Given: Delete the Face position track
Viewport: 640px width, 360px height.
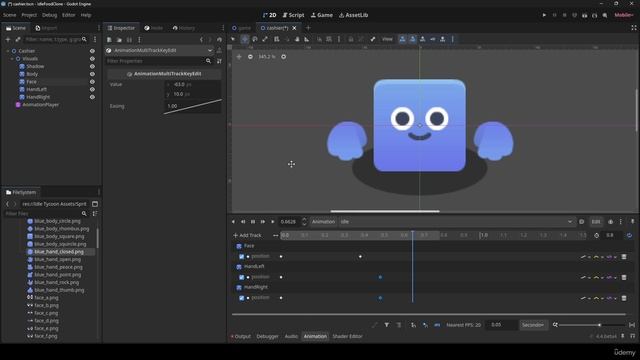Looking at the screenshot, I should 624,257.
